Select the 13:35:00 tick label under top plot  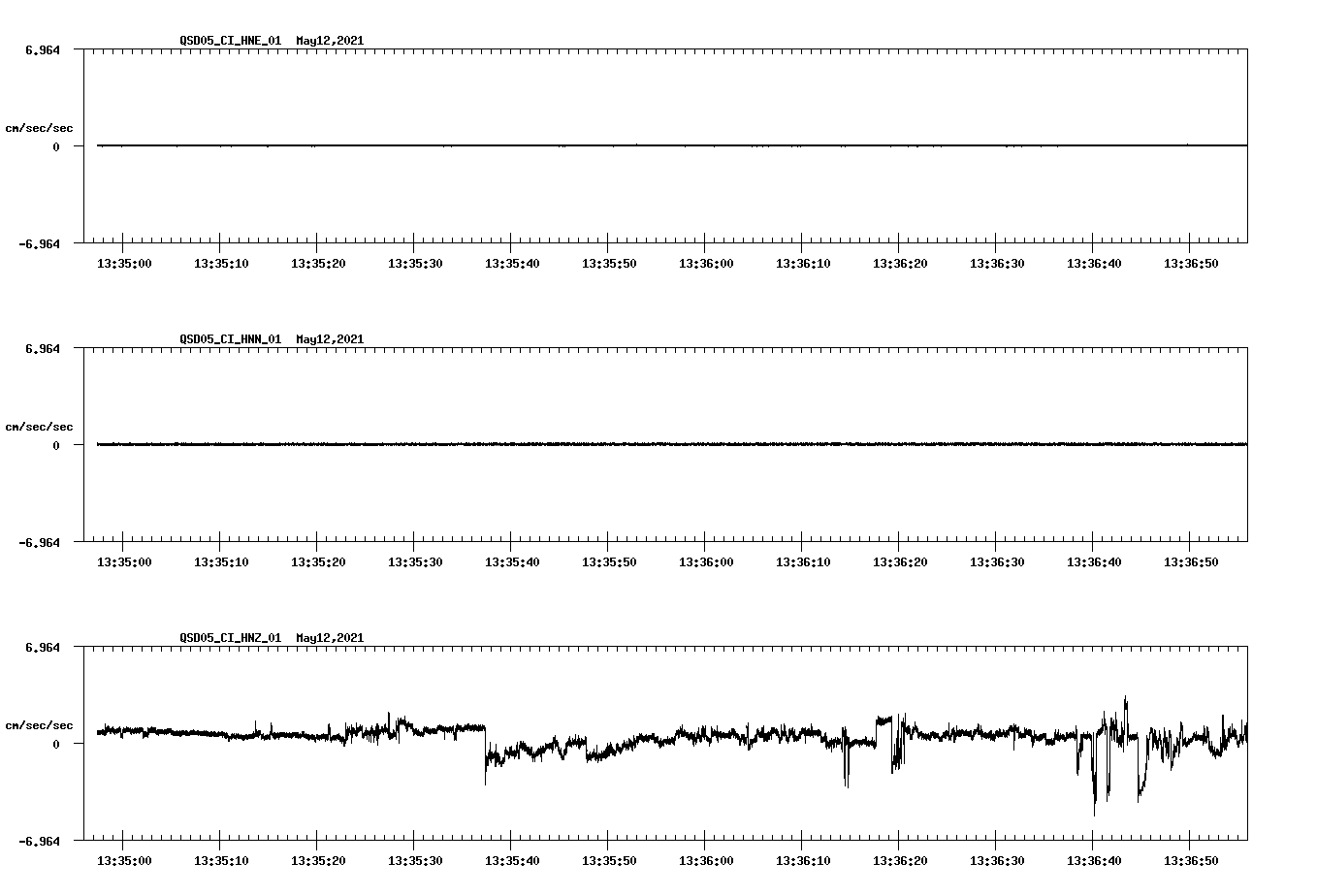[x=124, y=263]
